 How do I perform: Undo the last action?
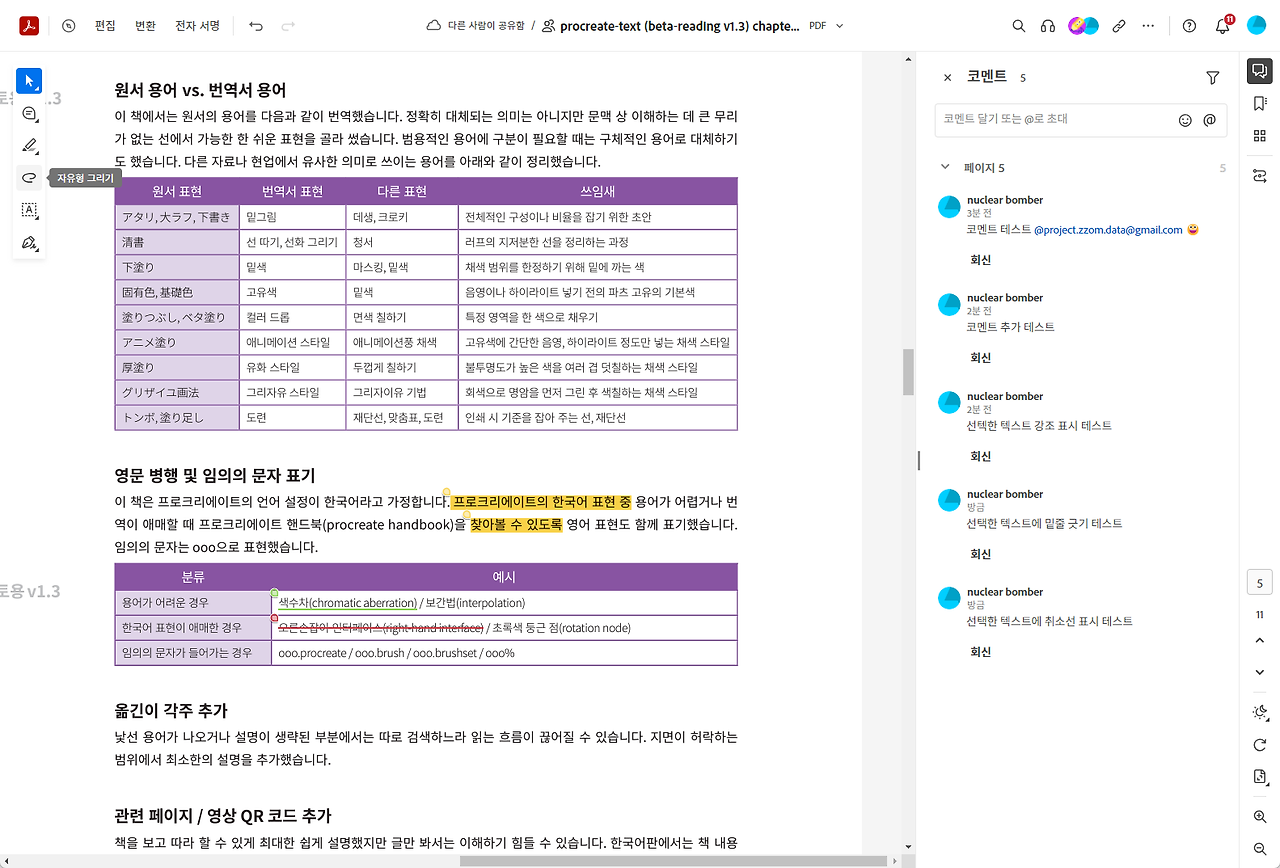pyautogui.click(x=256, y=26)
